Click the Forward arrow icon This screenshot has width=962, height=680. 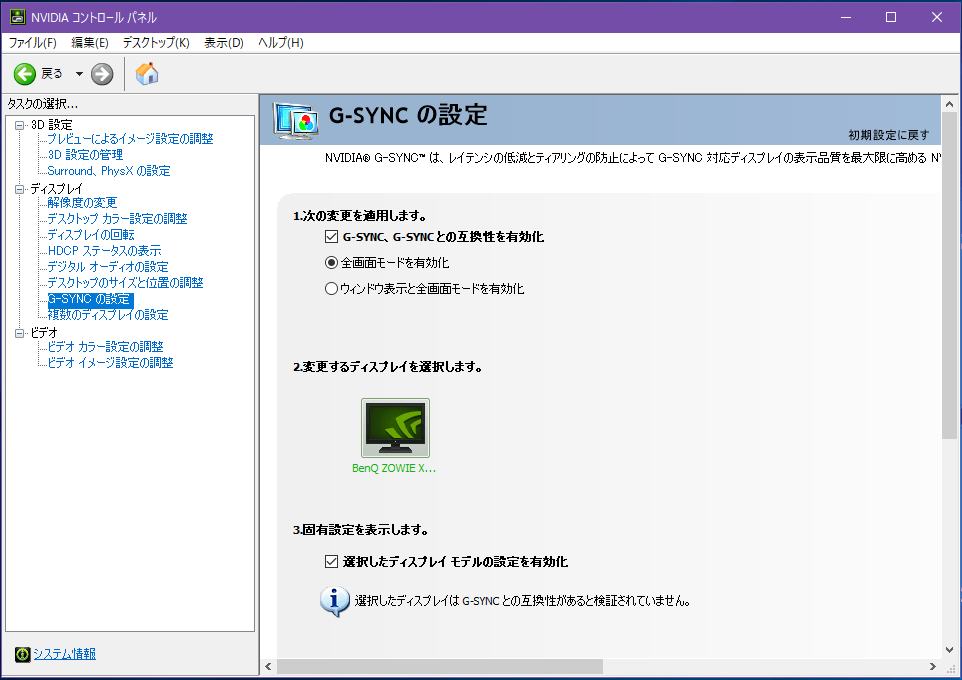click(x=102, y=74)
